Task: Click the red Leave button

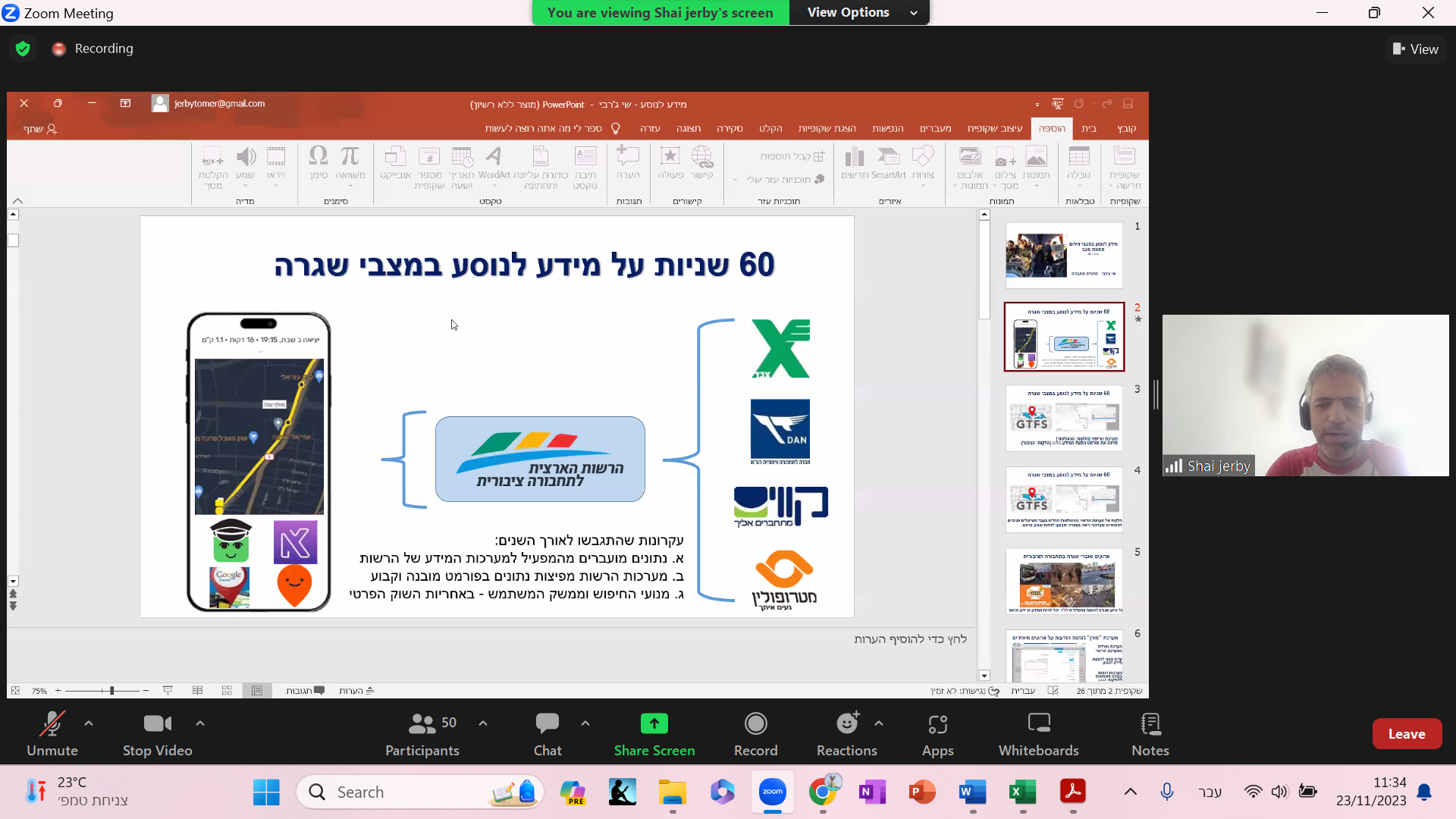Action: coord(1406,733)
